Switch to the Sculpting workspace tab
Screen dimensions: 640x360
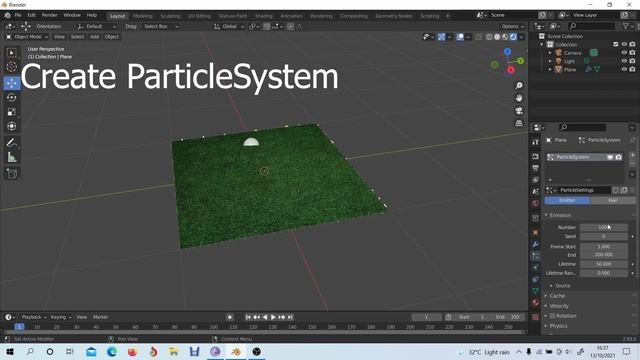coord(170,16)
